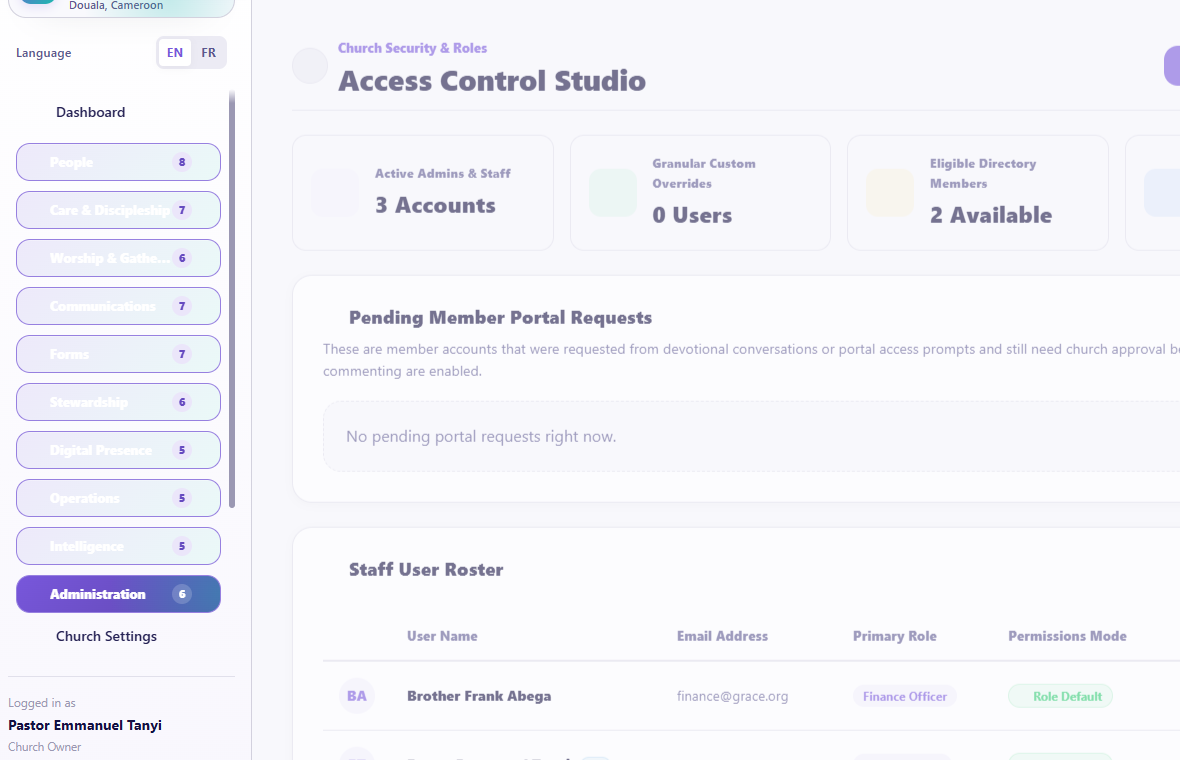Viewport: 1180px width, 760px height.
Task: Click the Pending Member Portal Requests heading
Action: (x=500, y=318)
